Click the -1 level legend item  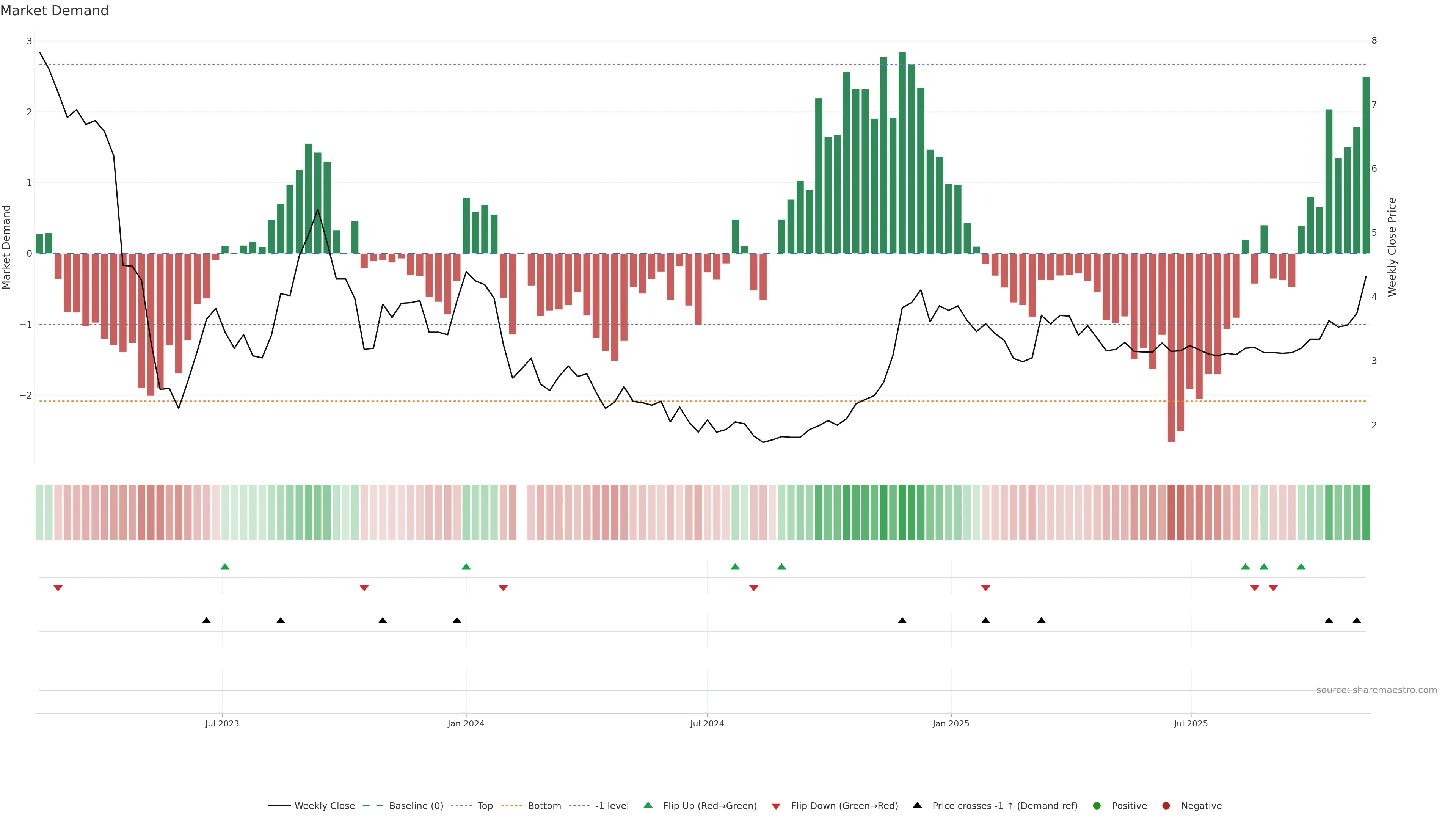612,806
